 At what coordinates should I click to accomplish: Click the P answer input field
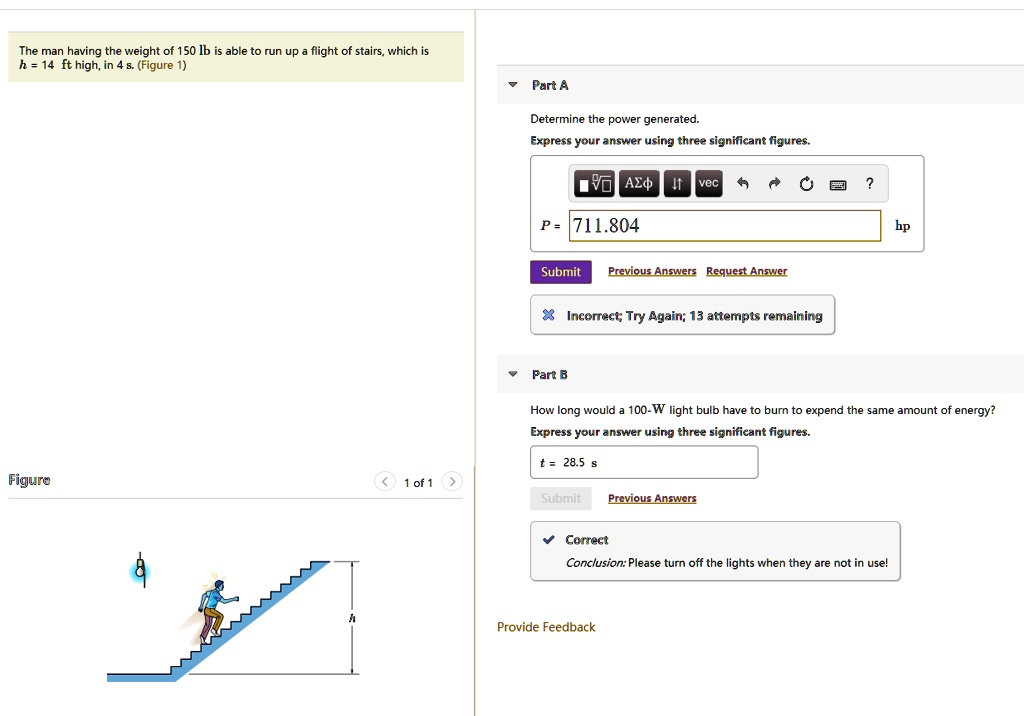click(725, 226)
